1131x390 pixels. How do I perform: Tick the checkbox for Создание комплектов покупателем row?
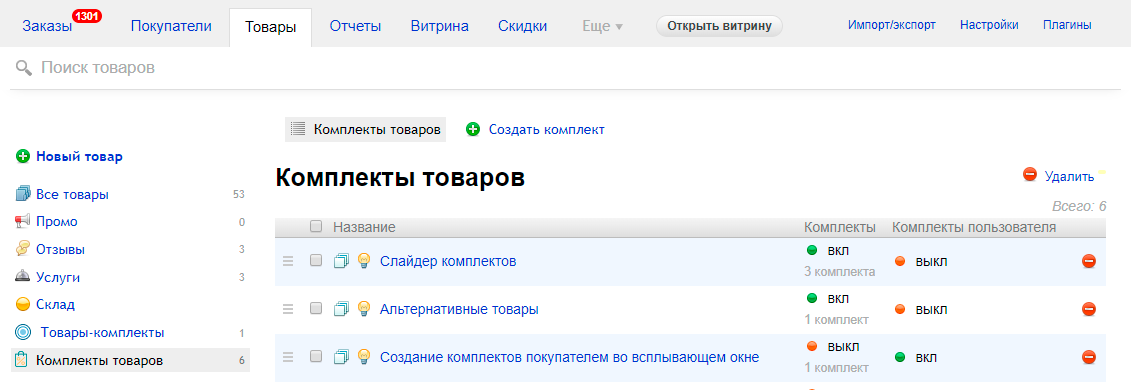tap(315, 356)
